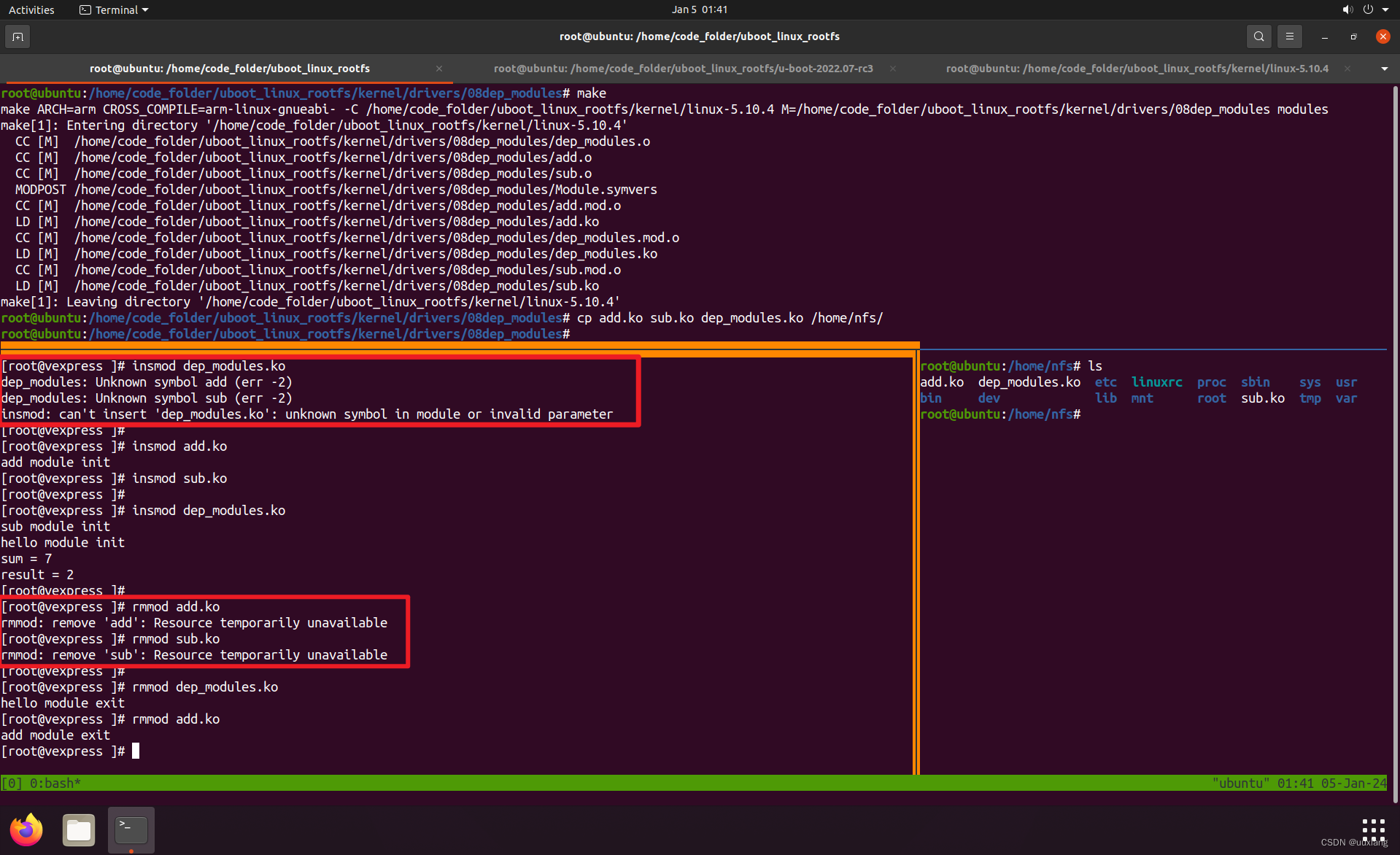The height and width of the screenshot is (855, 1400).
Task: Click the 'rmmod dep_modules.ko' command line
Action: (x=139, y=687)
